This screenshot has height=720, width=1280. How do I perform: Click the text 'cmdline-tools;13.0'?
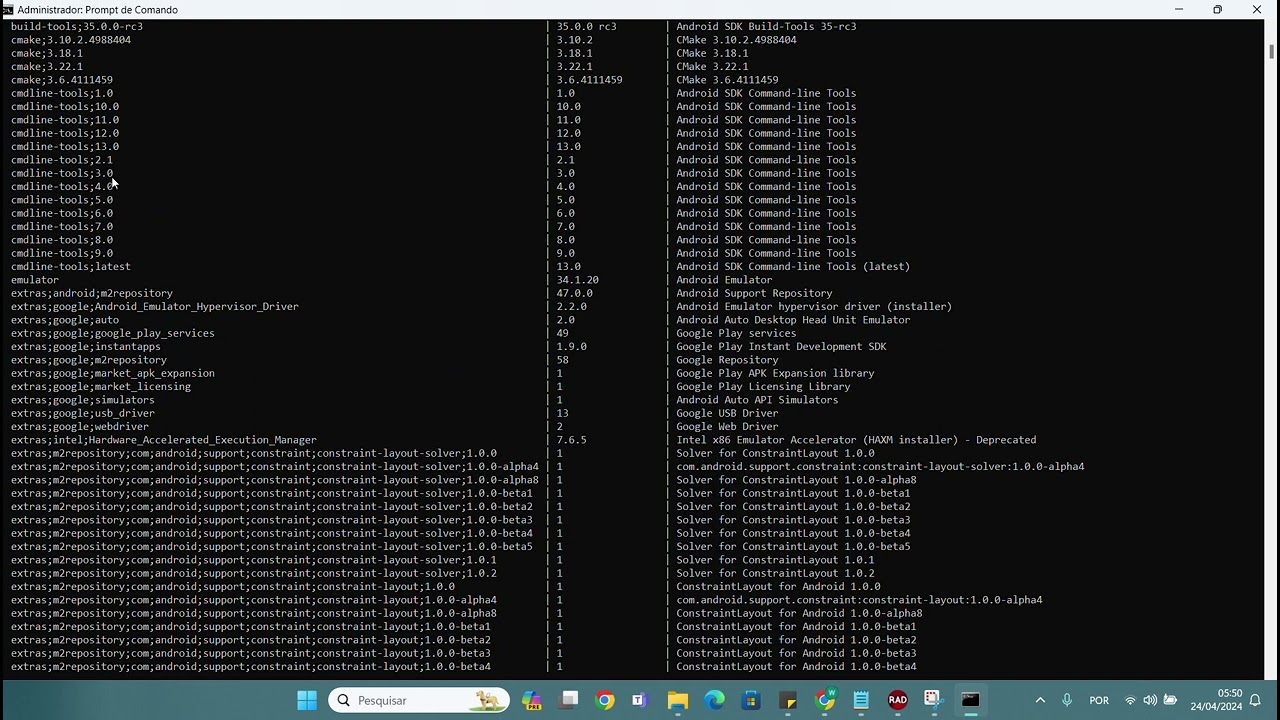pyautogui.click(x=65, y=146)
